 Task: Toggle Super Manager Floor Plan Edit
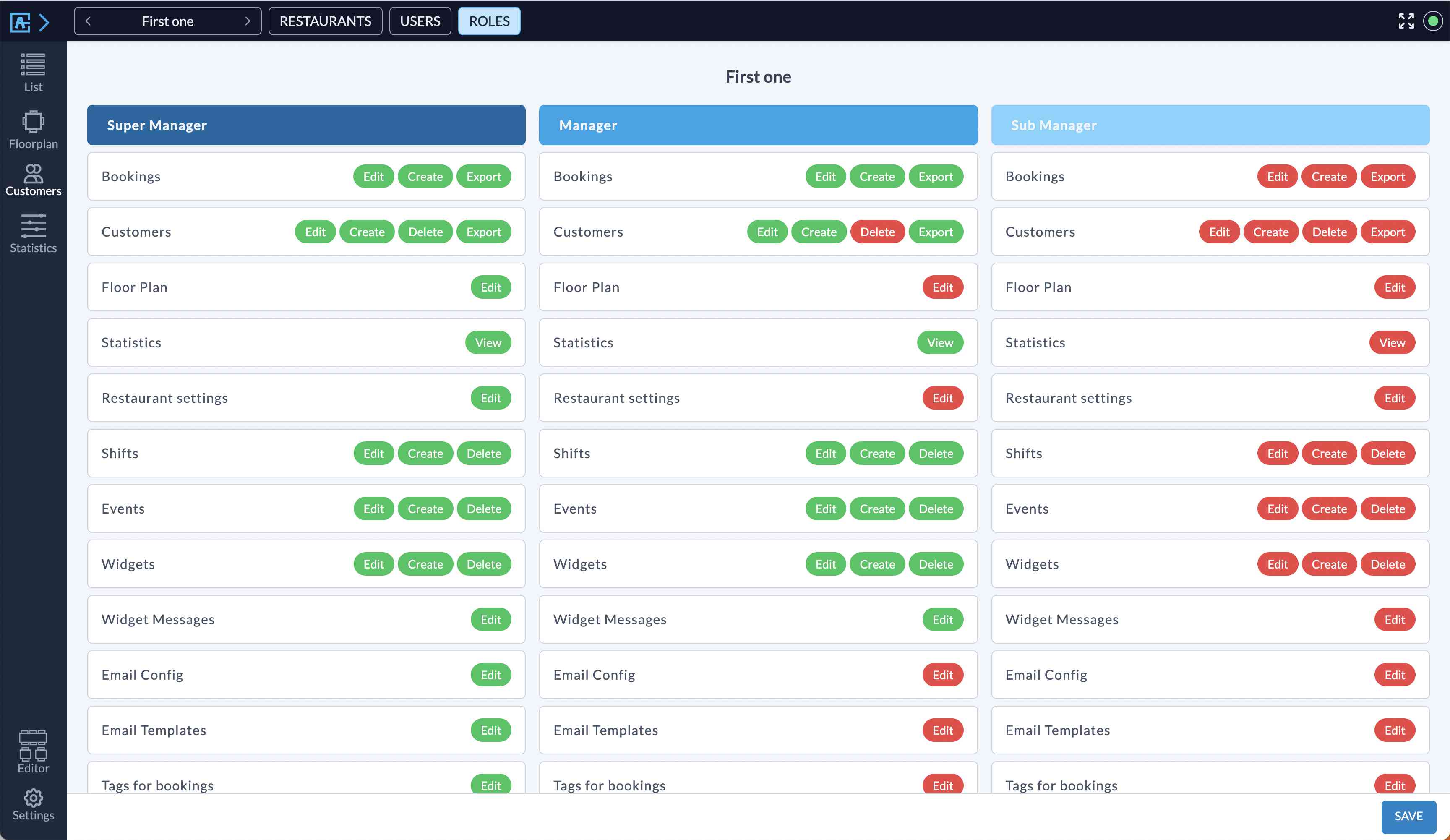pos(491,287)
